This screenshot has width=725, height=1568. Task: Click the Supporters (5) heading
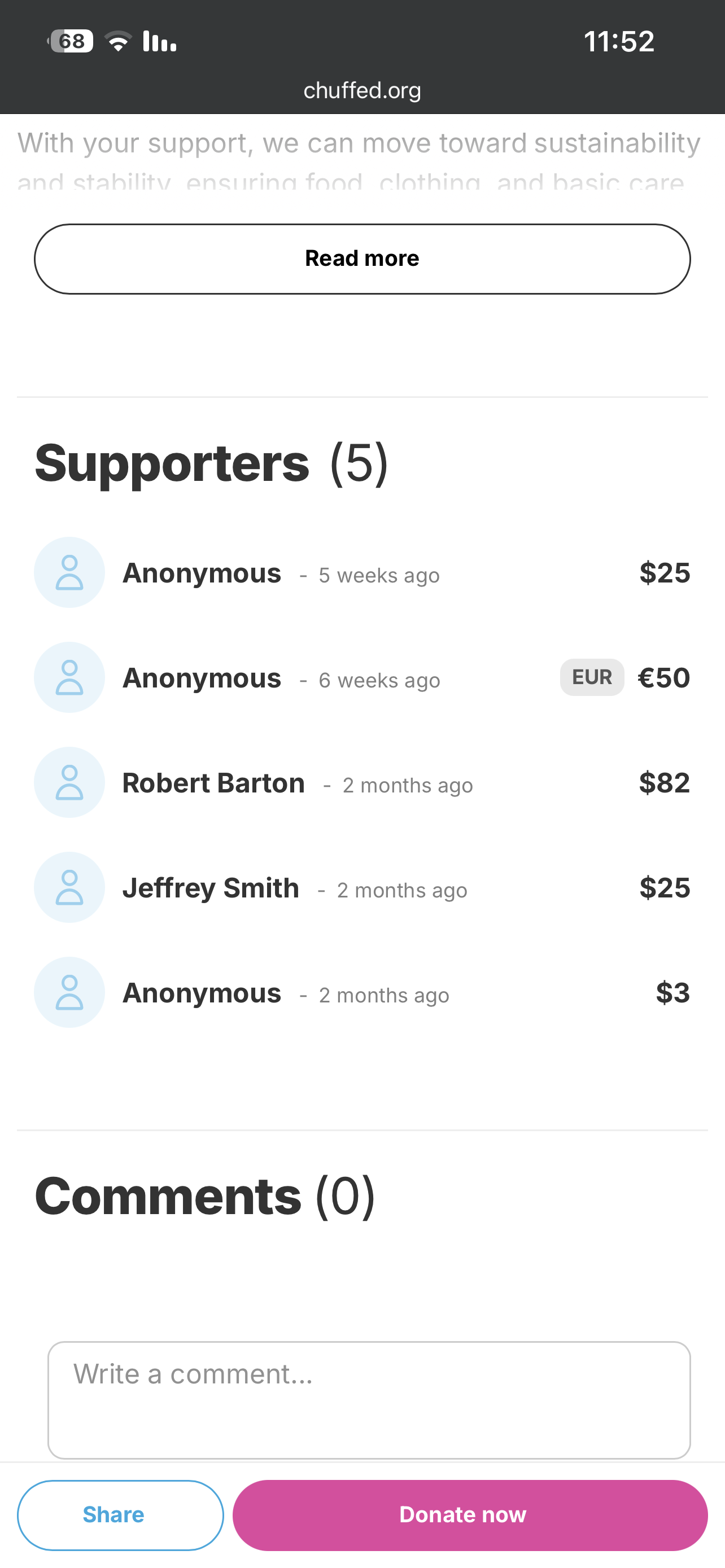pyautogui.click(x=211, y=463)
